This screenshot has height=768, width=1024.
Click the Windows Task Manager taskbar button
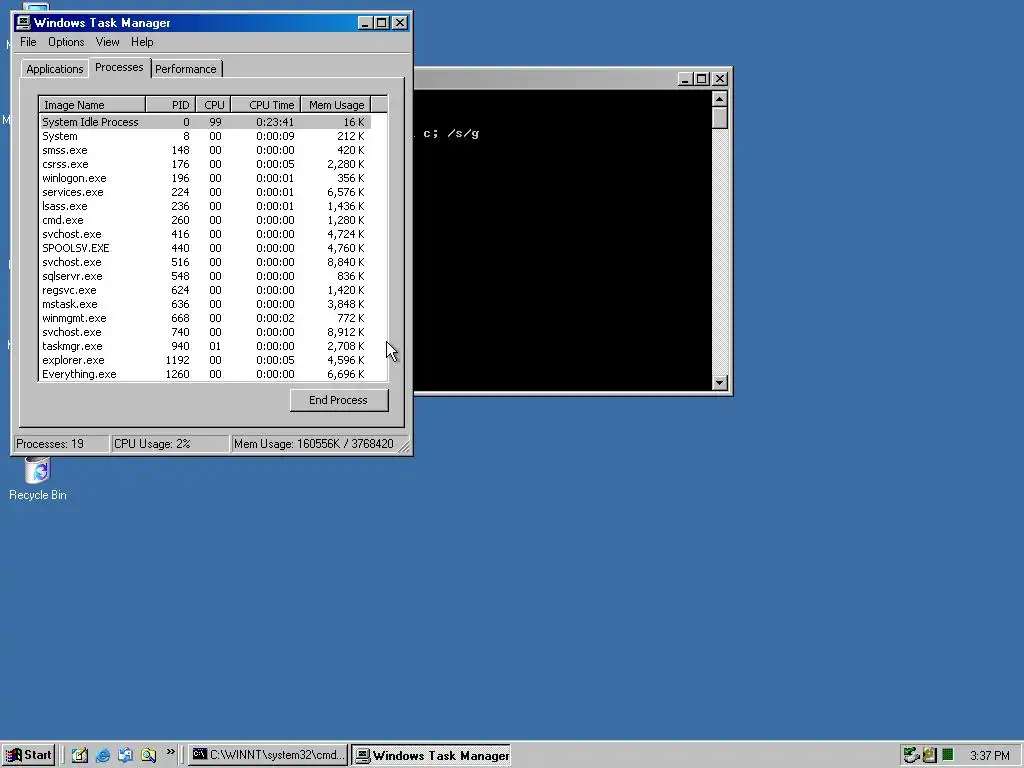click(x=432, y=756)
